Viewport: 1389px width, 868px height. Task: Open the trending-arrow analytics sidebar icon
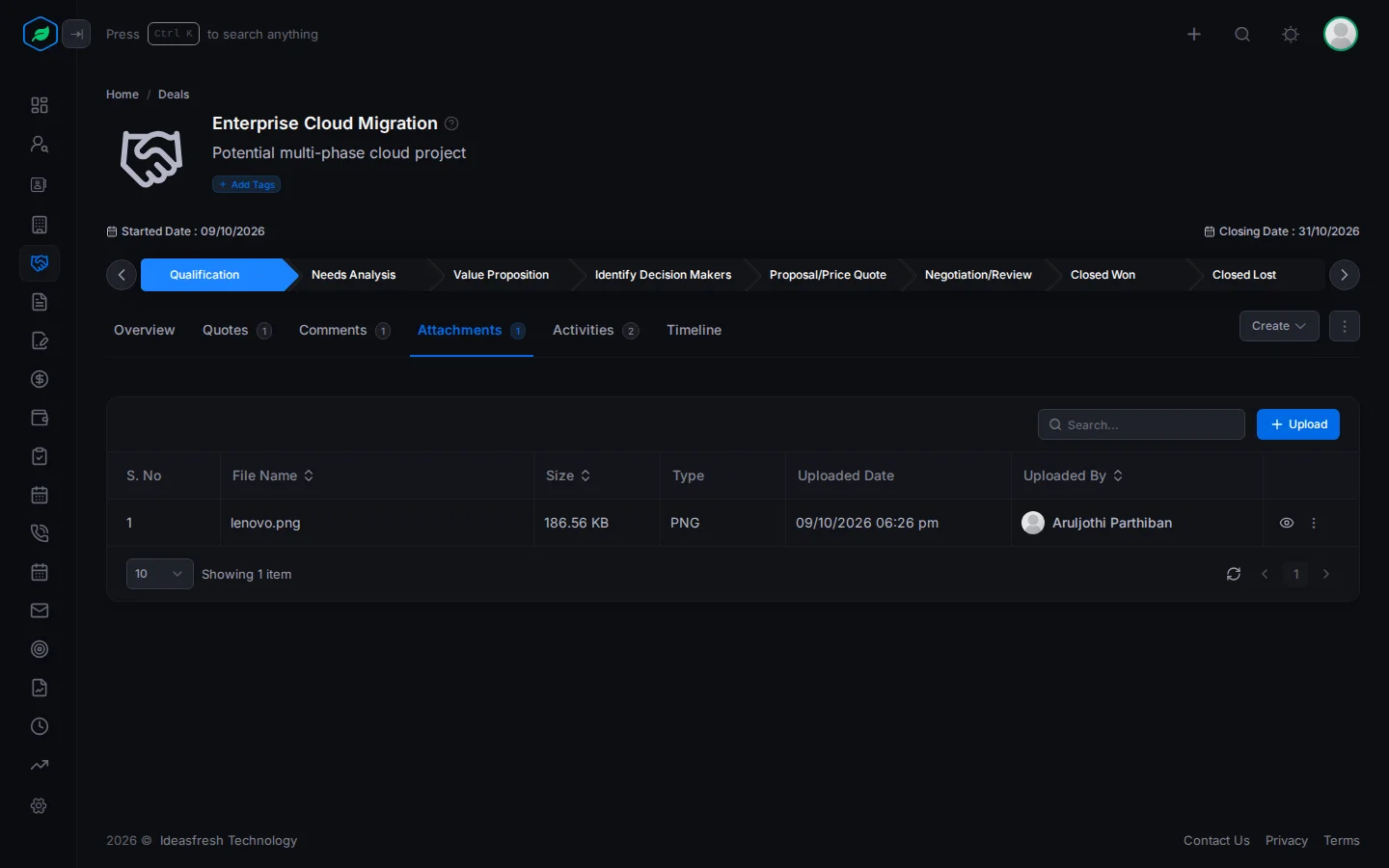point(40,765)
